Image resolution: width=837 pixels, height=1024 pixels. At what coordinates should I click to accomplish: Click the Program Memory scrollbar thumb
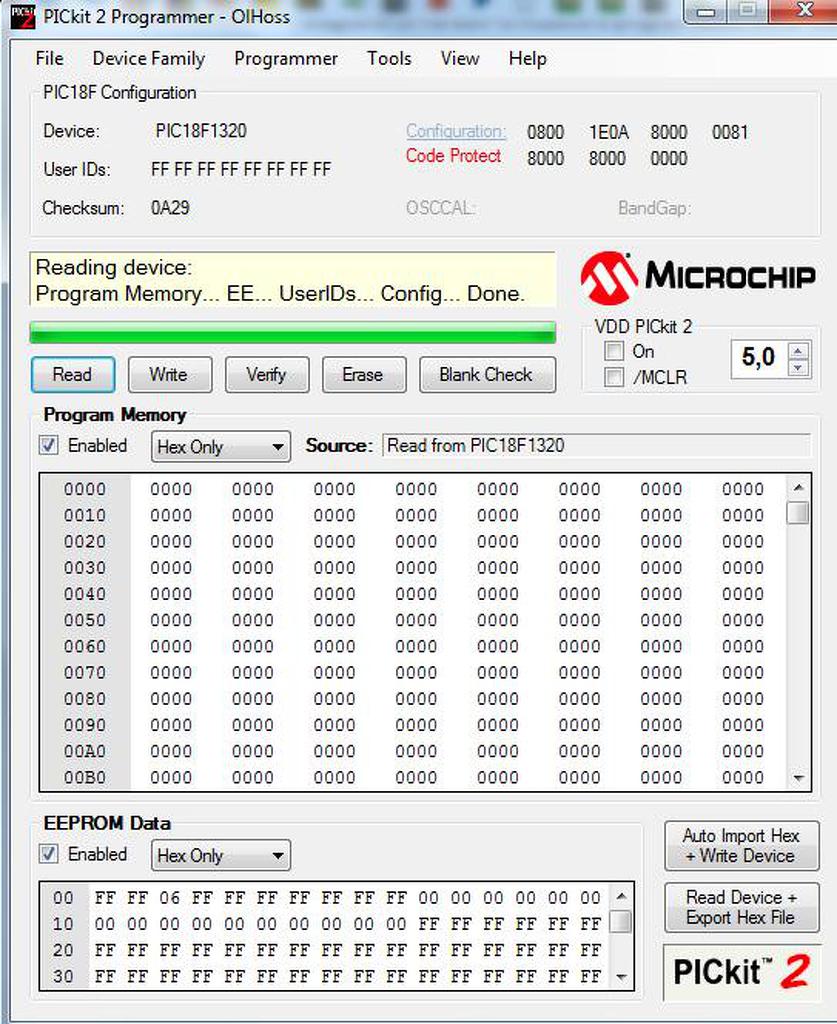point(798,512)
